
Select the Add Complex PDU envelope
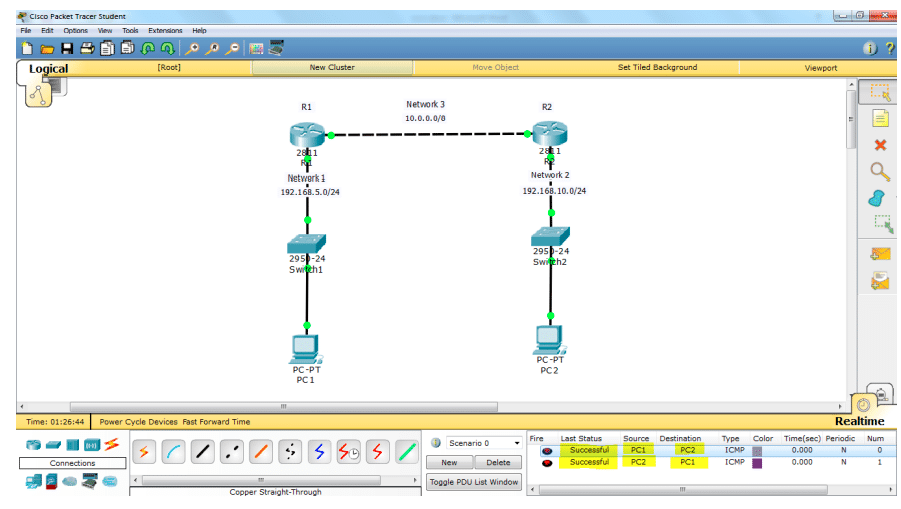coord(880,281)
